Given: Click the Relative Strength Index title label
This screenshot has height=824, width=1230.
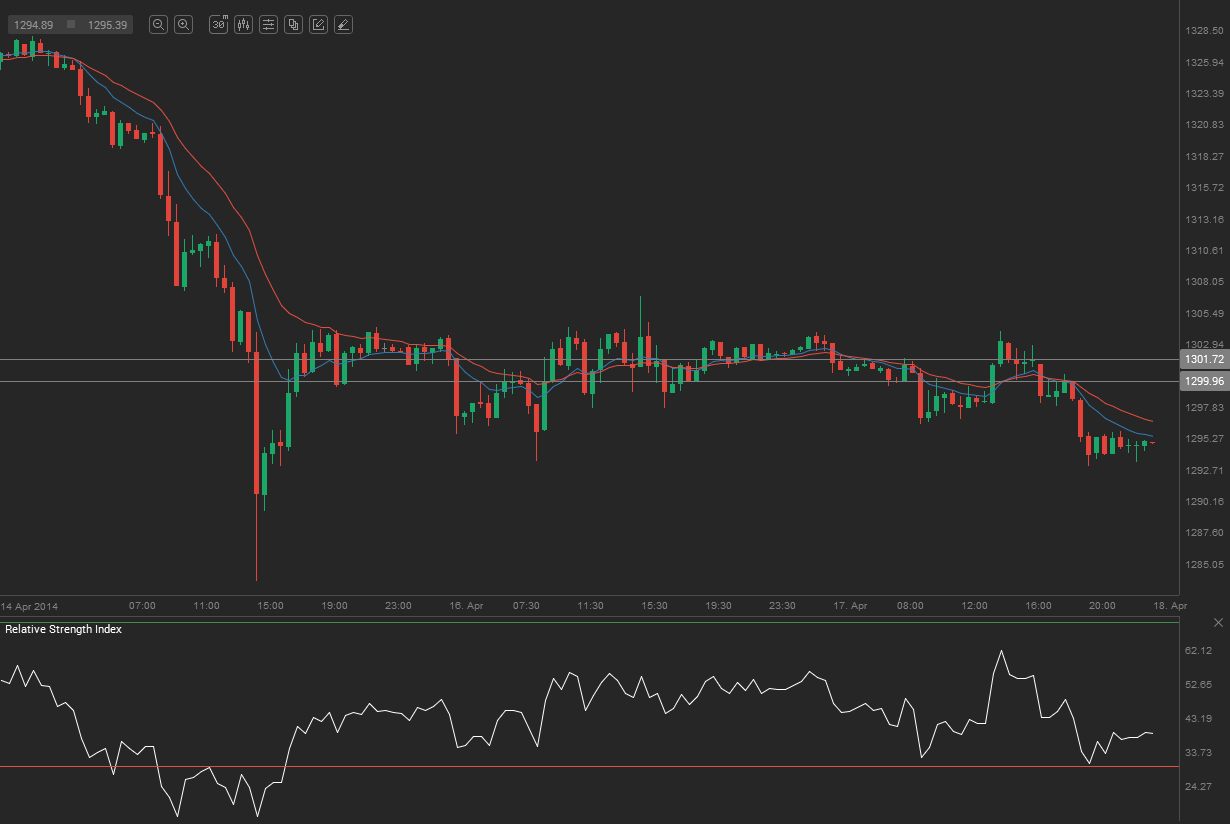Looking at the screenshot, I should [x=64, y=629].
